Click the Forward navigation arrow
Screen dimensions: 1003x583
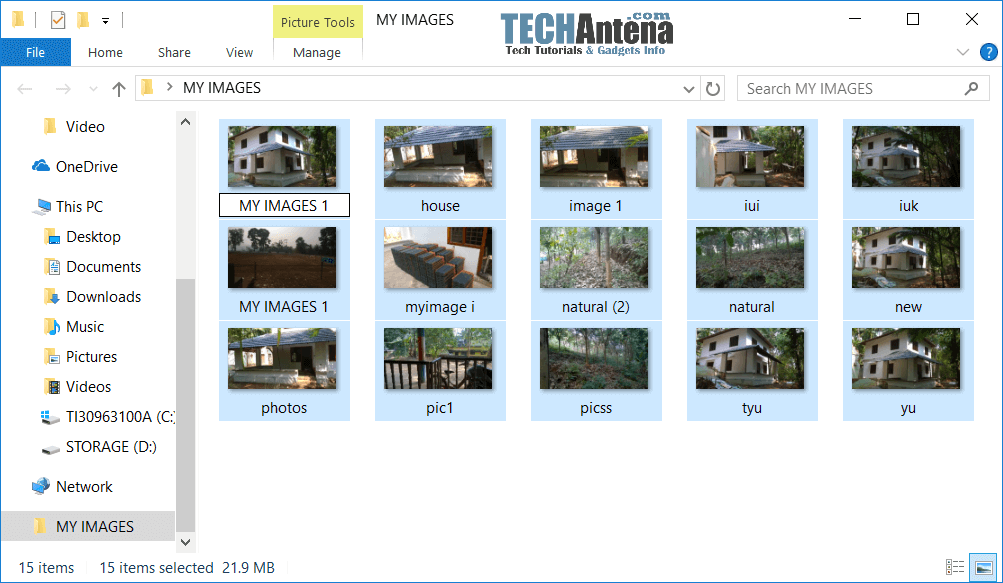[x=63, y=88]
